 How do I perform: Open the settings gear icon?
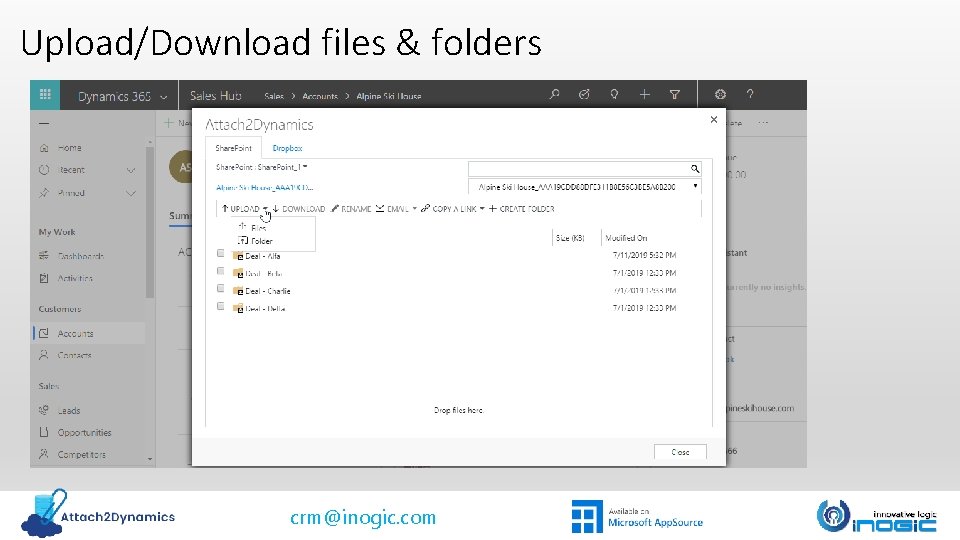click(720, 94)
